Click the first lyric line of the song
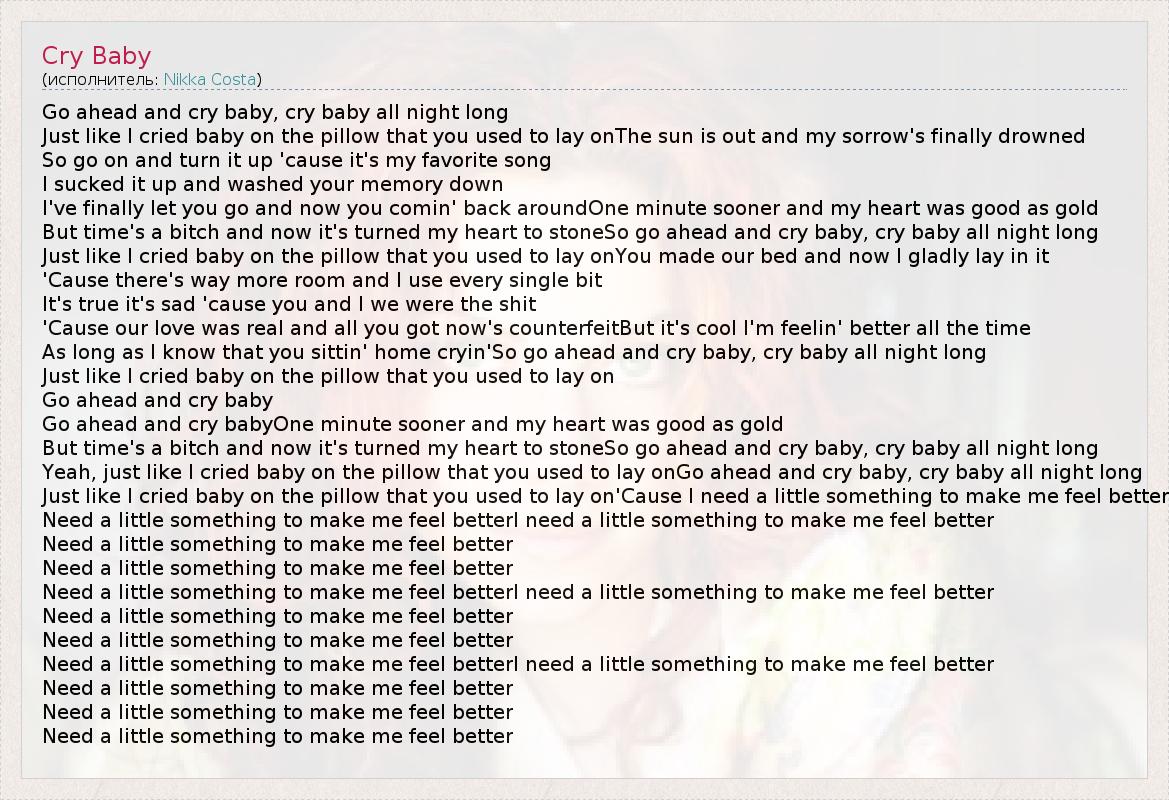 (x=275, y=112)
